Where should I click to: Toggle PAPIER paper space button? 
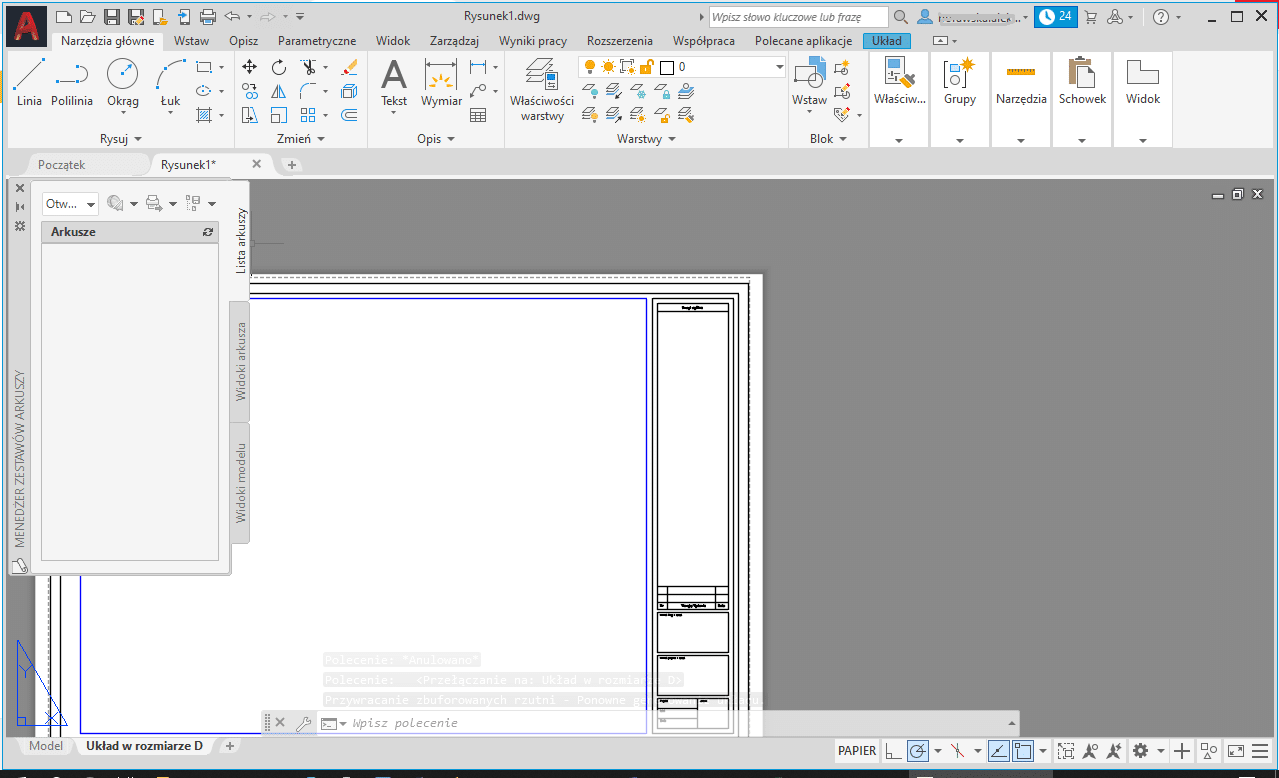[857, 750]
